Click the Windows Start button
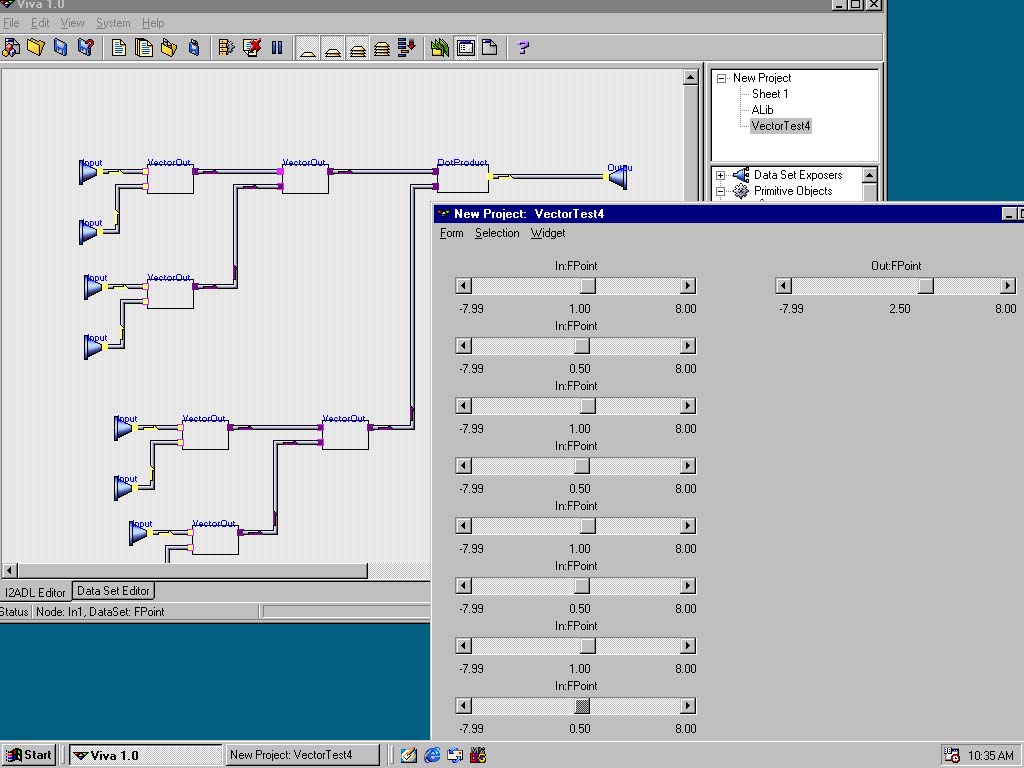1024x768 pixels. coord(28,755)
